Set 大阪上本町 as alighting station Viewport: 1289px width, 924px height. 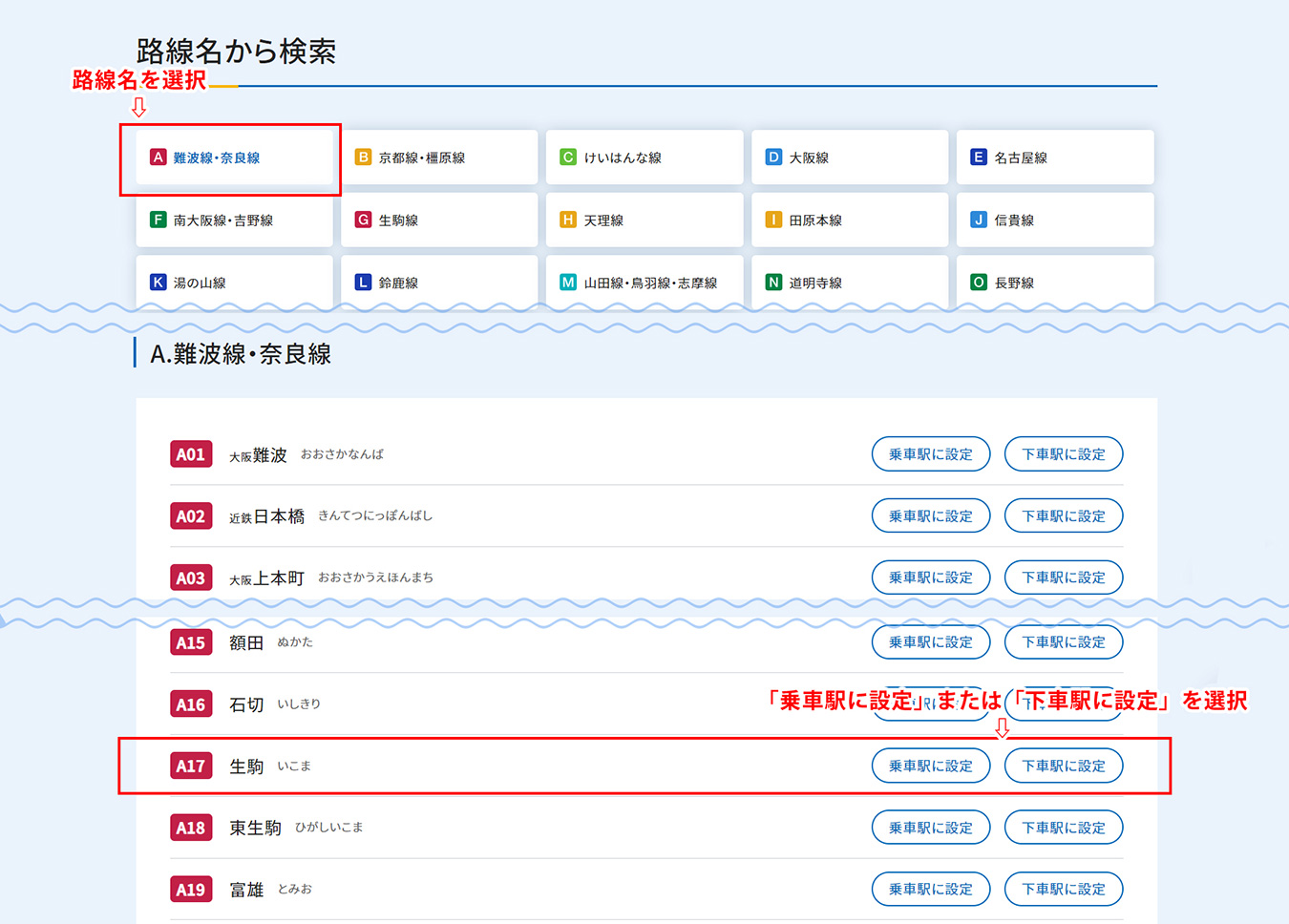tap(1063, 577)
